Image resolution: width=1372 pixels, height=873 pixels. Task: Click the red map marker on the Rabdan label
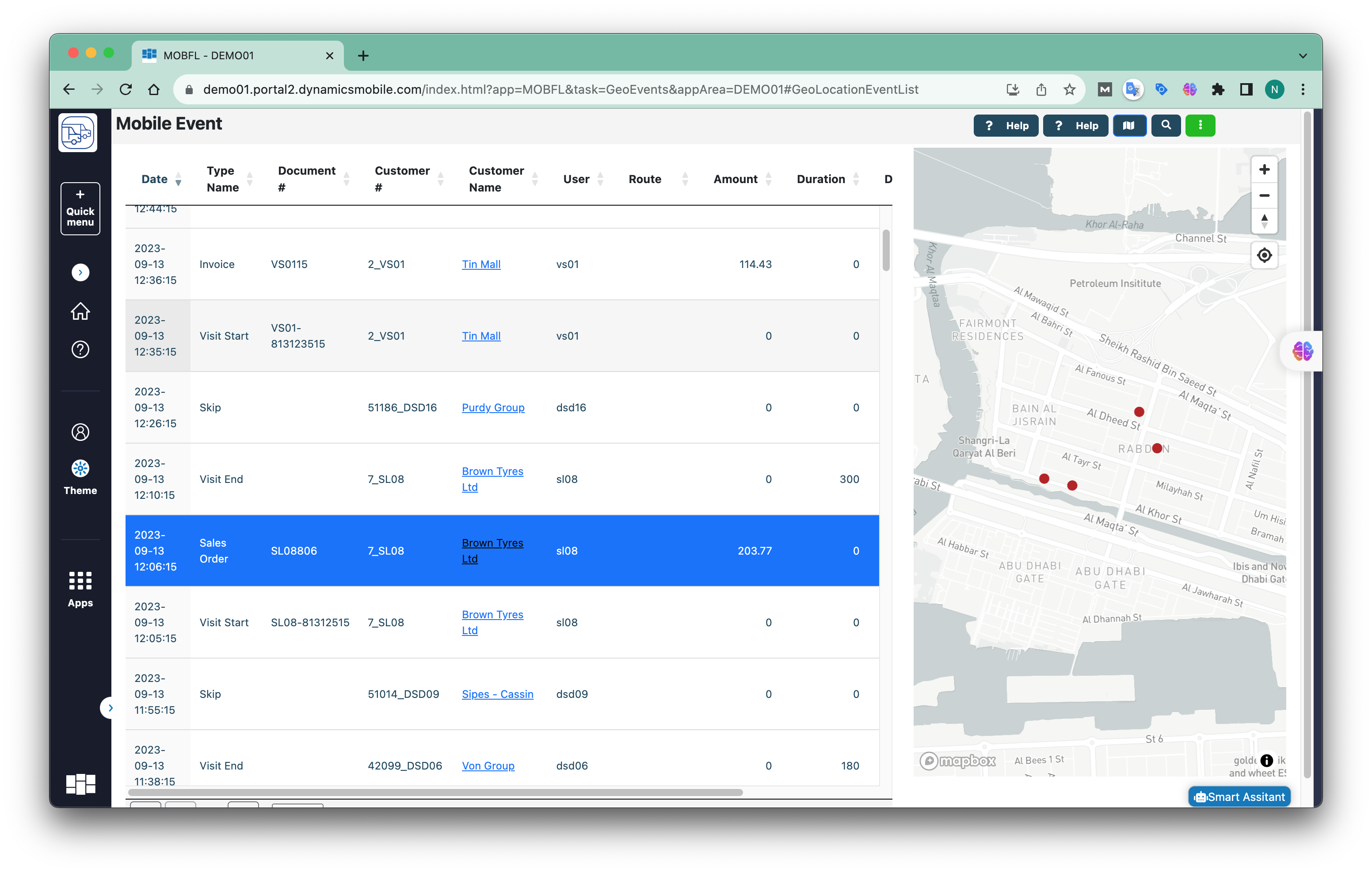tap(1157, 448)
